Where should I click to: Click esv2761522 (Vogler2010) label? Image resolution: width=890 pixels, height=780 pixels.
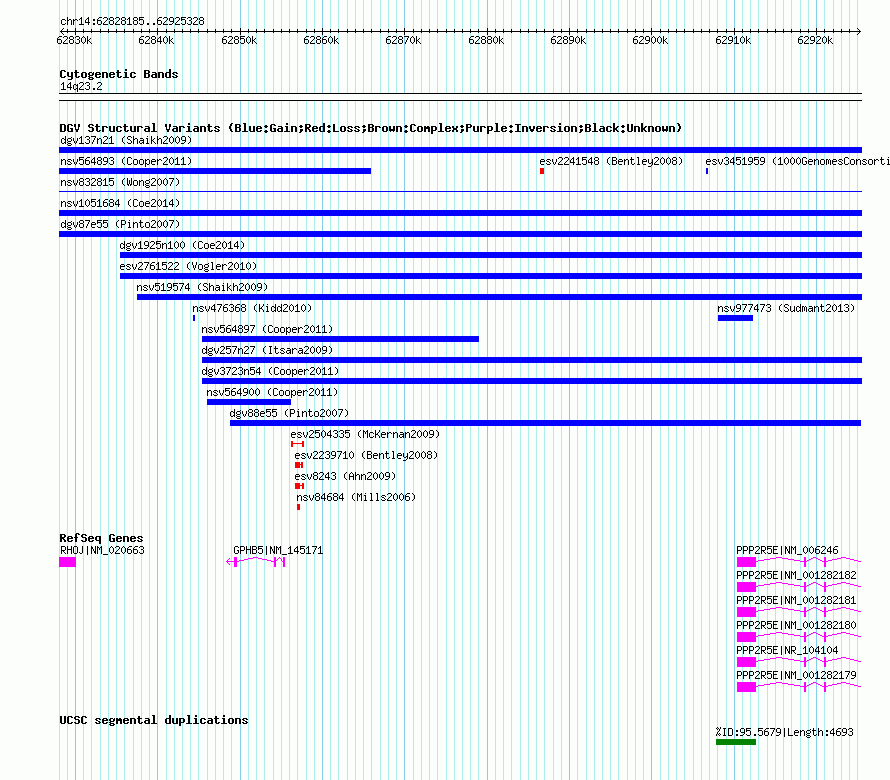[x=188, y=266]
